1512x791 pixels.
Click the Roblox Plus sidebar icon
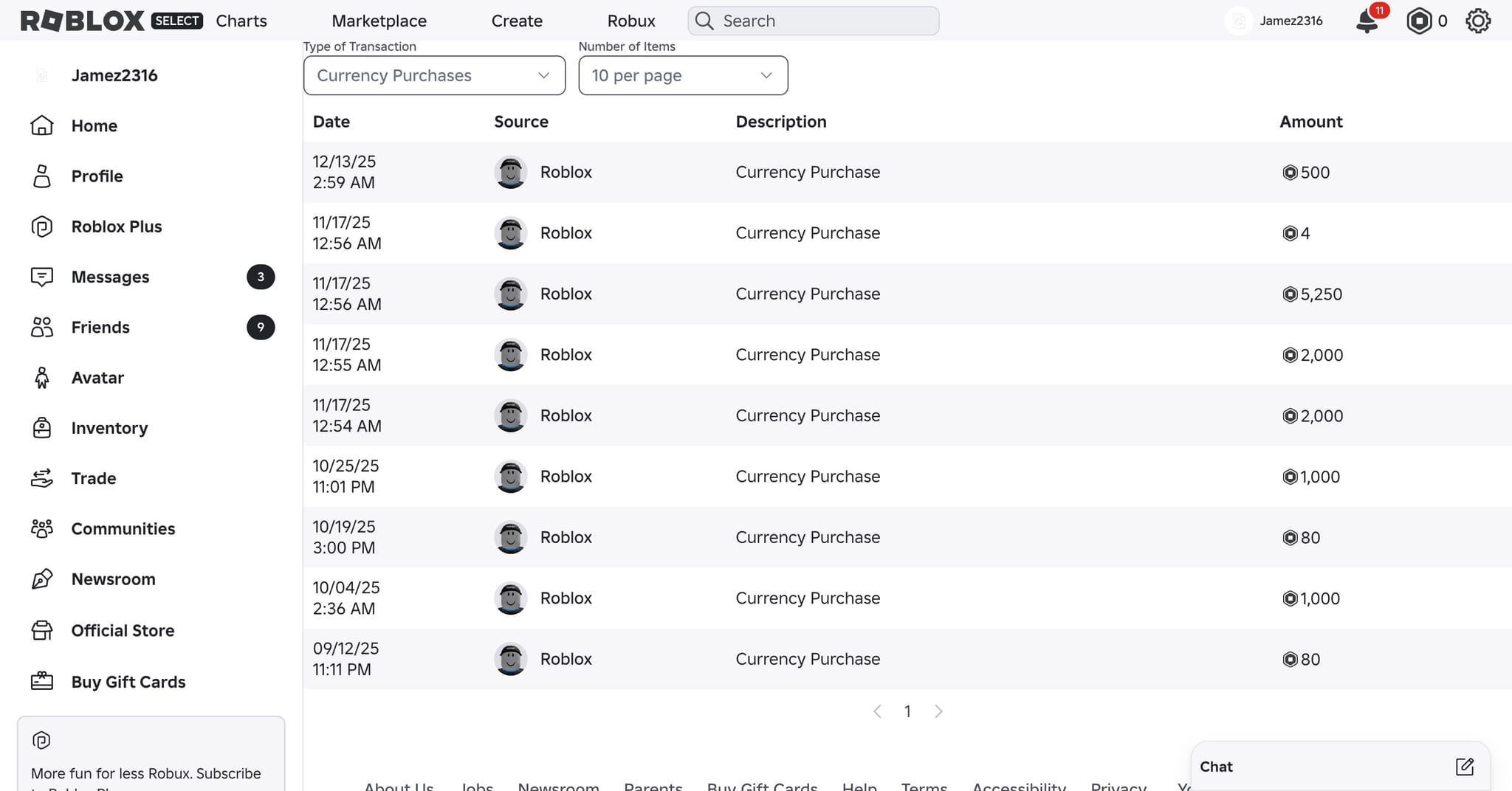click(42, 227)
